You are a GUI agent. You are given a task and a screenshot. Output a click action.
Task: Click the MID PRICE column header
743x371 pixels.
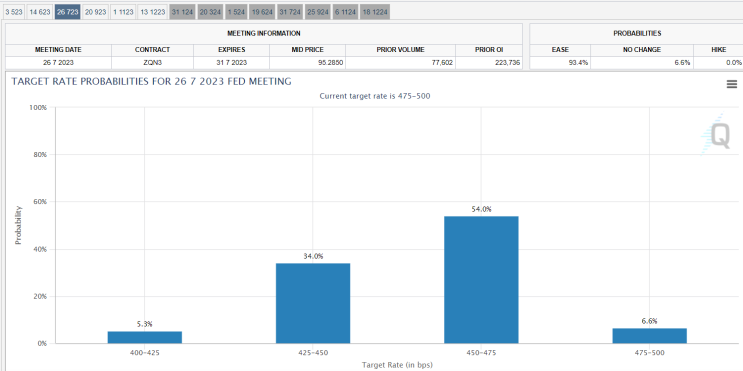point(308,49)
